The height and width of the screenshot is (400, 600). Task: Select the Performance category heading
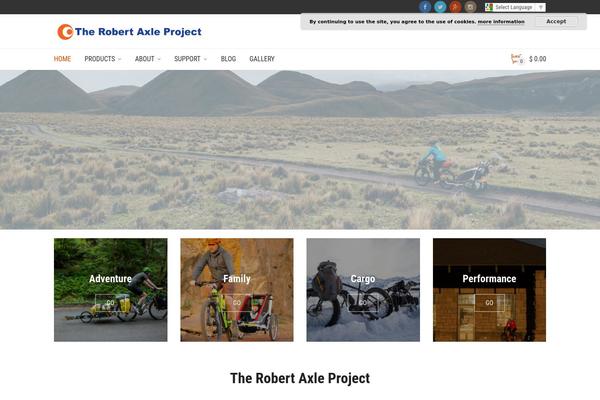(489, 279)
